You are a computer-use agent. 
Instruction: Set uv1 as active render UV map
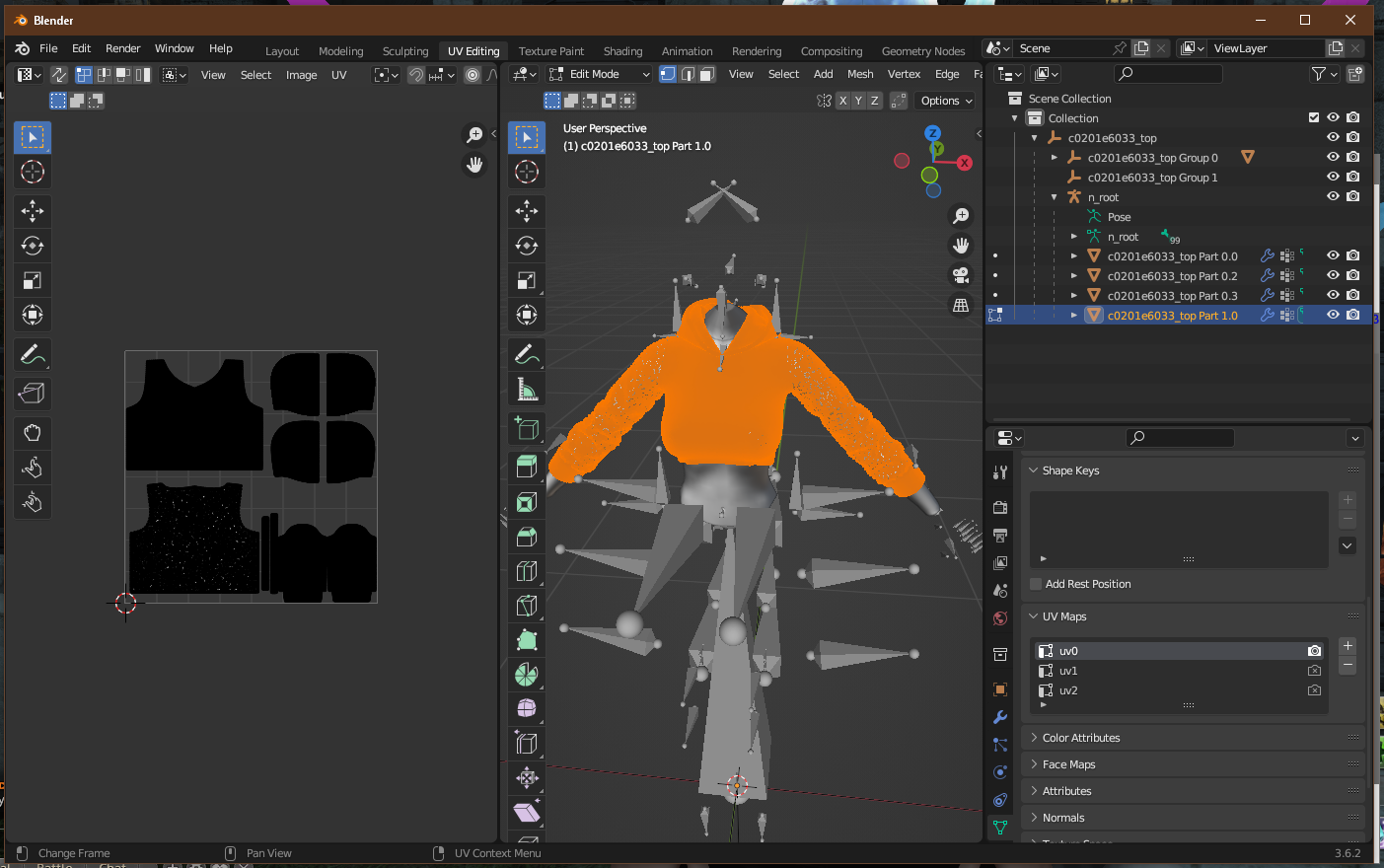[x=1314, y=671]
